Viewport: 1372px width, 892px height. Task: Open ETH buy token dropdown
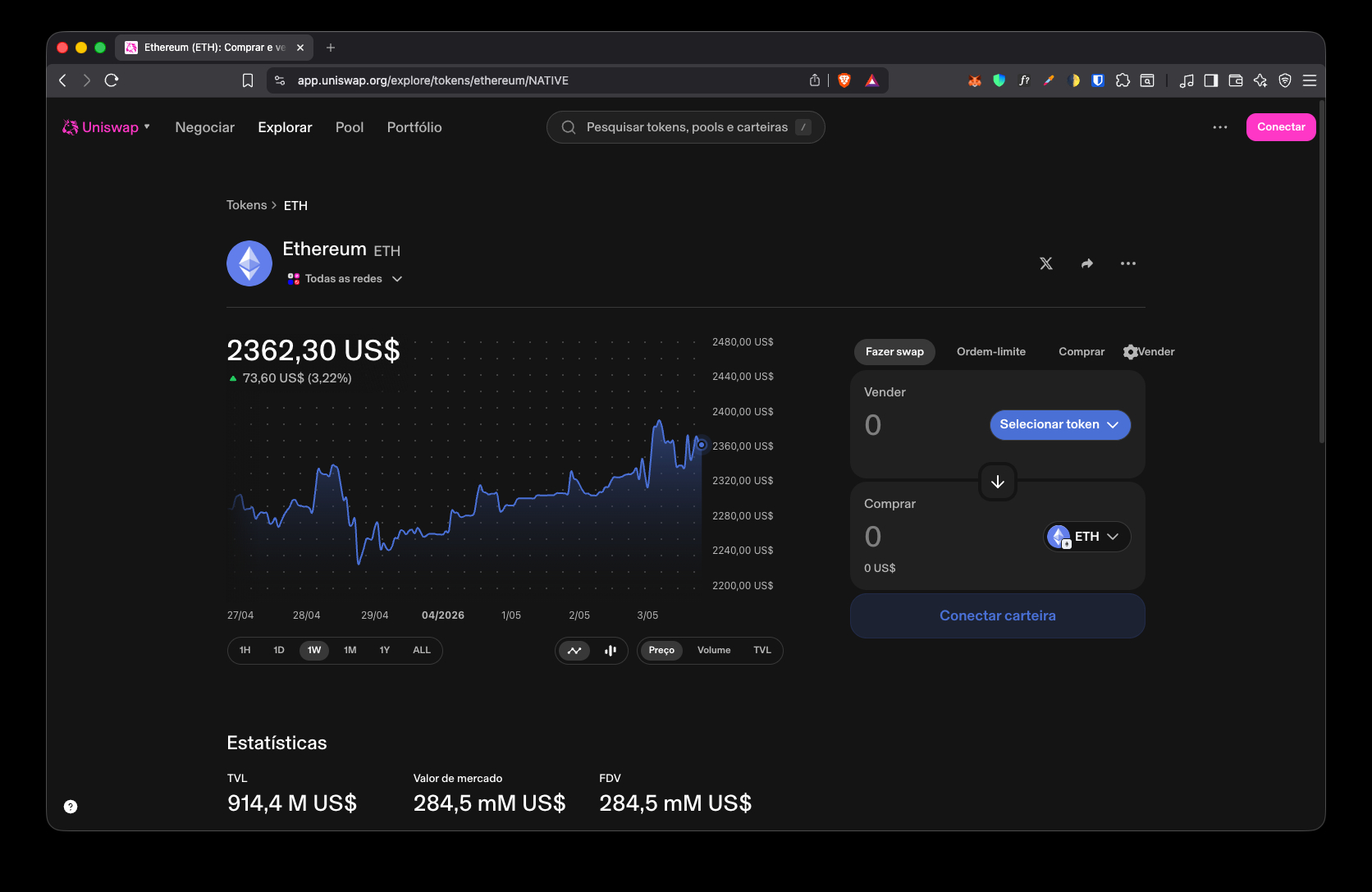[1086, 537]
